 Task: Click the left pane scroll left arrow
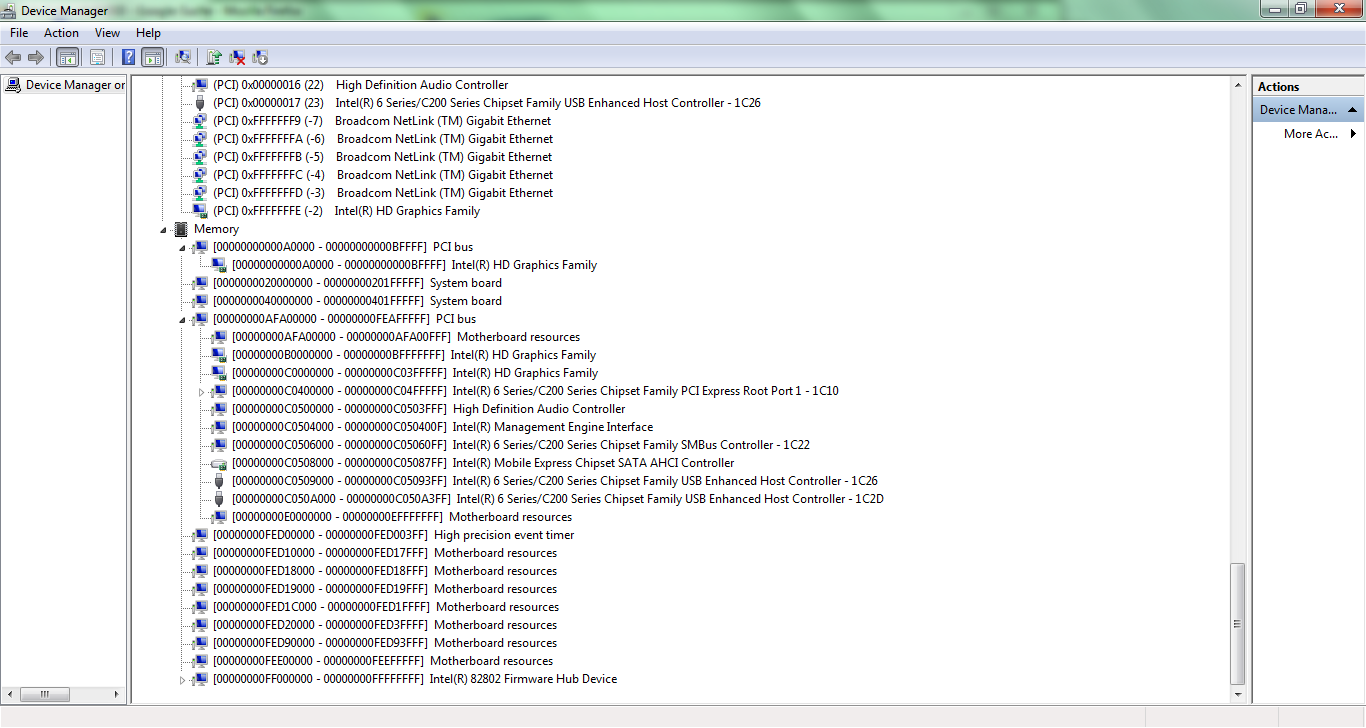tap(9, 694)
